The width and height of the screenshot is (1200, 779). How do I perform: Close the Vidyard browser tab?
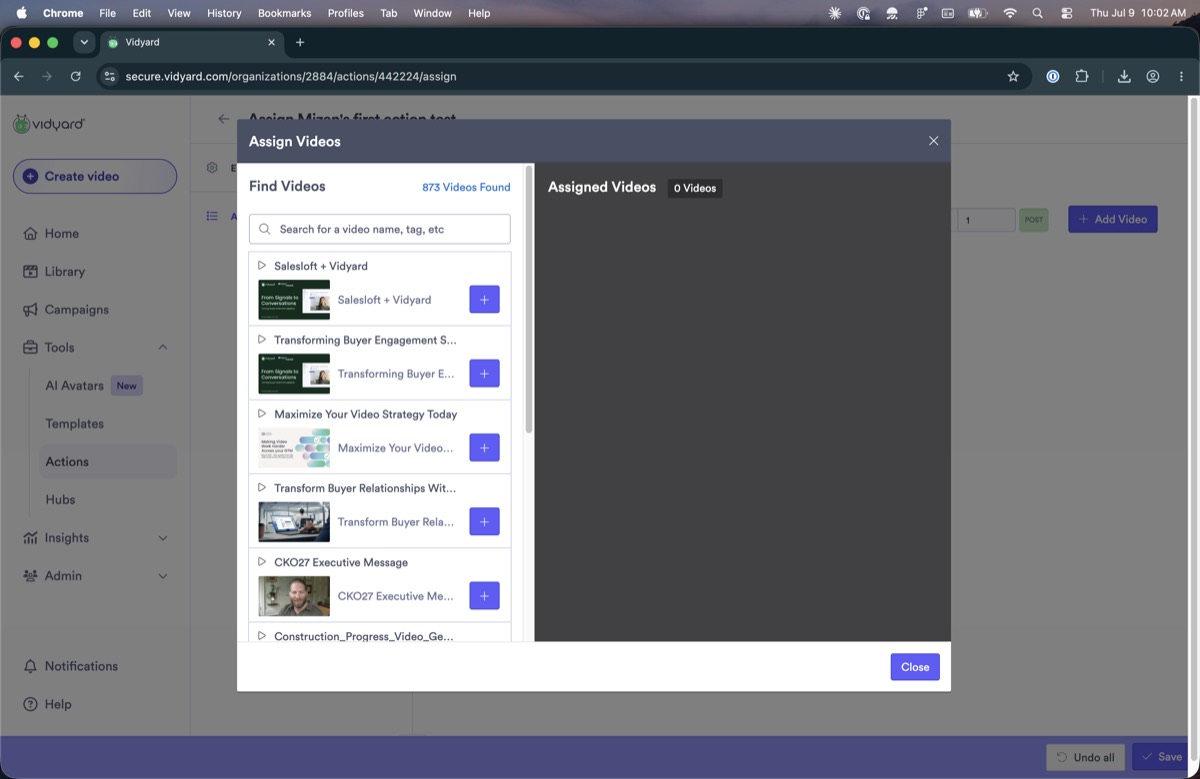pos(272,42)
